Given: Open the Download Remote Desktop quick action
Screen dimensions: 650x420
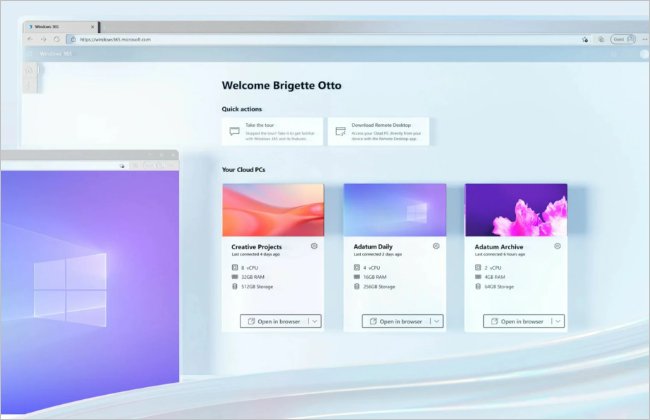Looking at the screenshot, I should (x=378, y=131).
